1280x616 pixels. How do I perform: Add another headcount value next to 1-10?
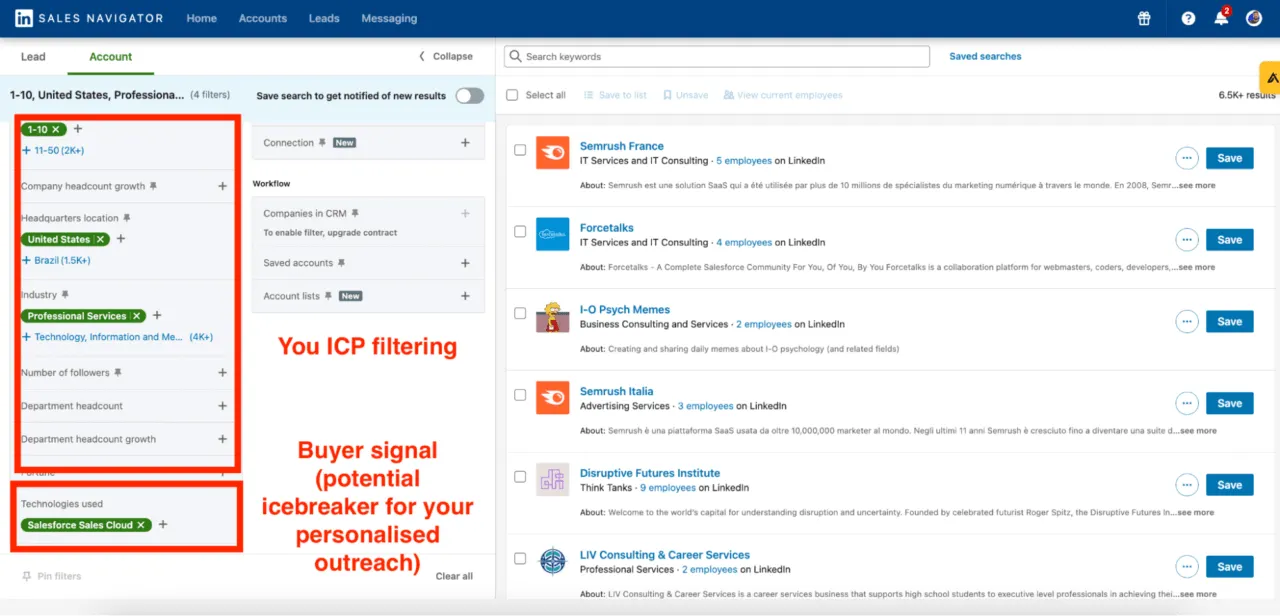(78, 129)
